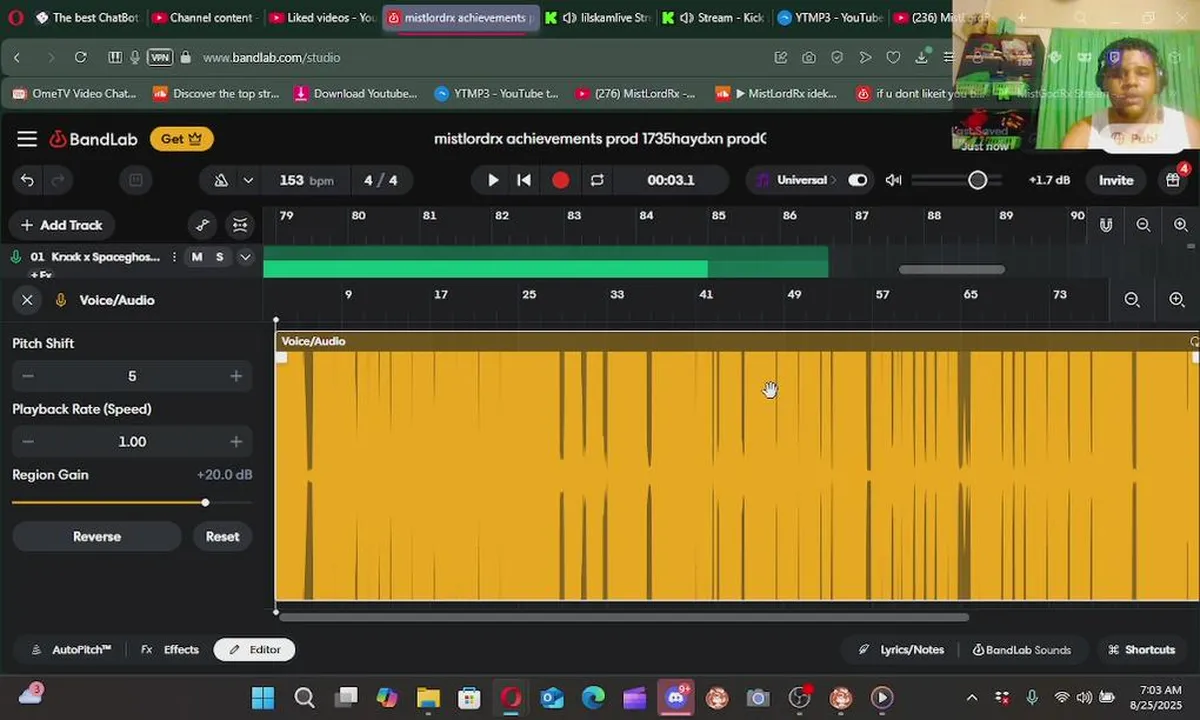Open the Shortcuts panel

(x=1141, y=650)
